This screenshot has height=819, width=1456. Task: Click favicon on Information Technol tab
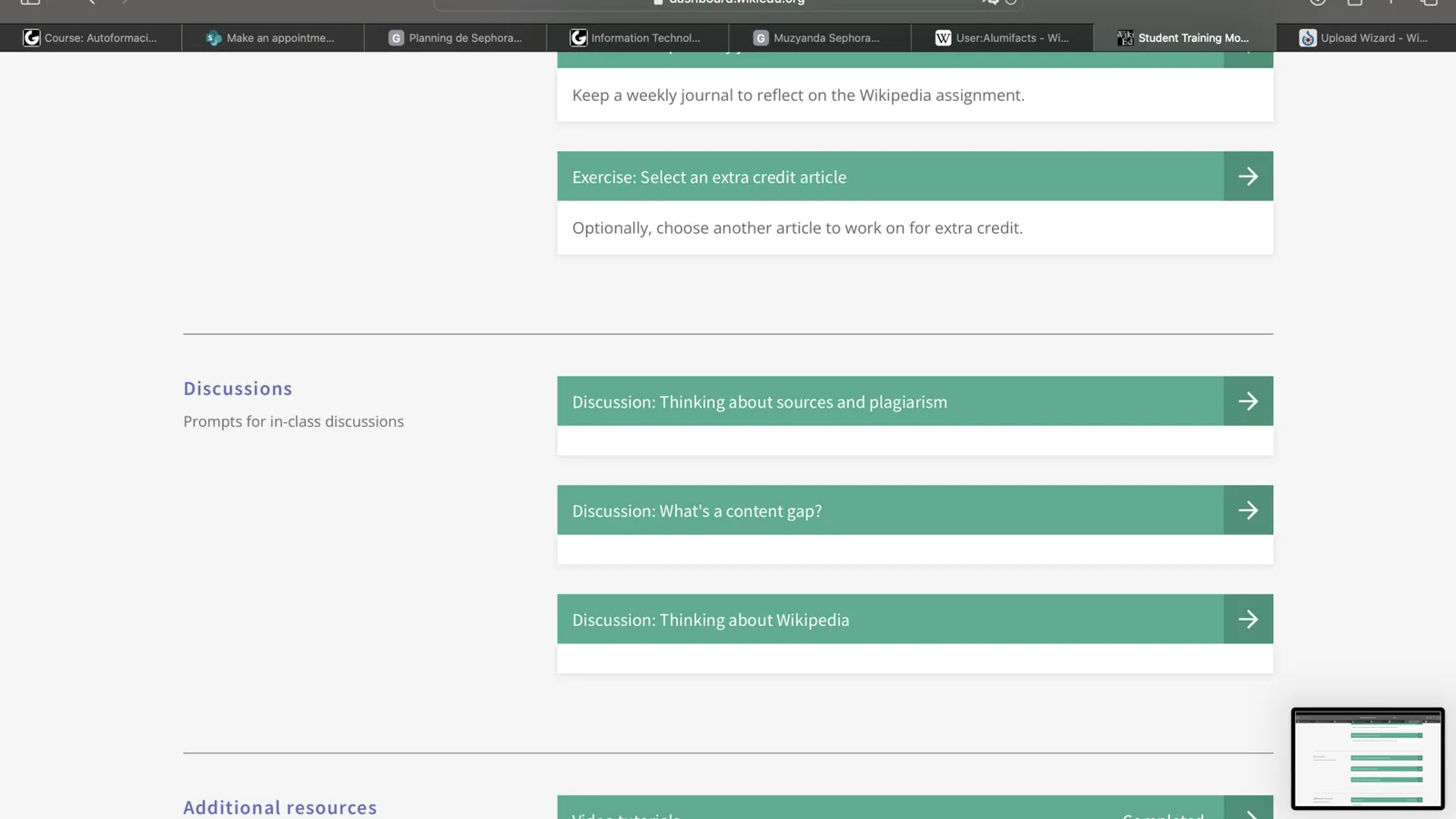579,37
